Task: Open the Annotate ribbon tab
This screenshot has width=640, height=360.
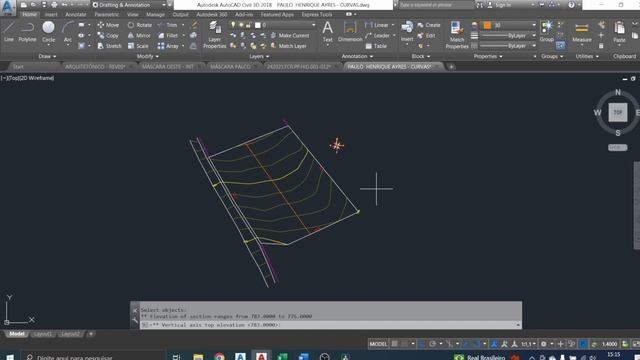Action: coord(76,14)
